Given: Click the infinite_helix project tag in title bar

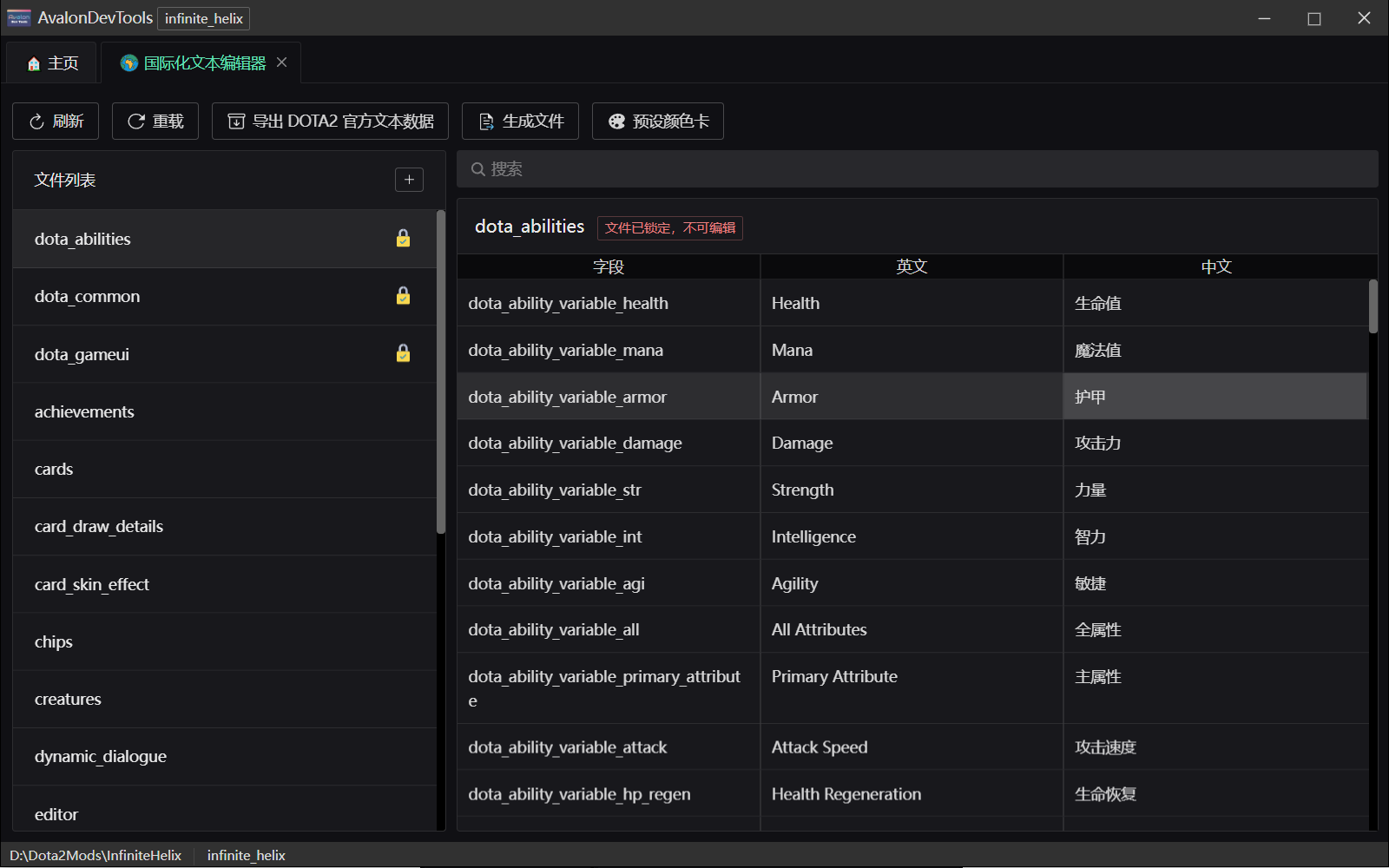Looking at the screenshot, I should point(204,18).
